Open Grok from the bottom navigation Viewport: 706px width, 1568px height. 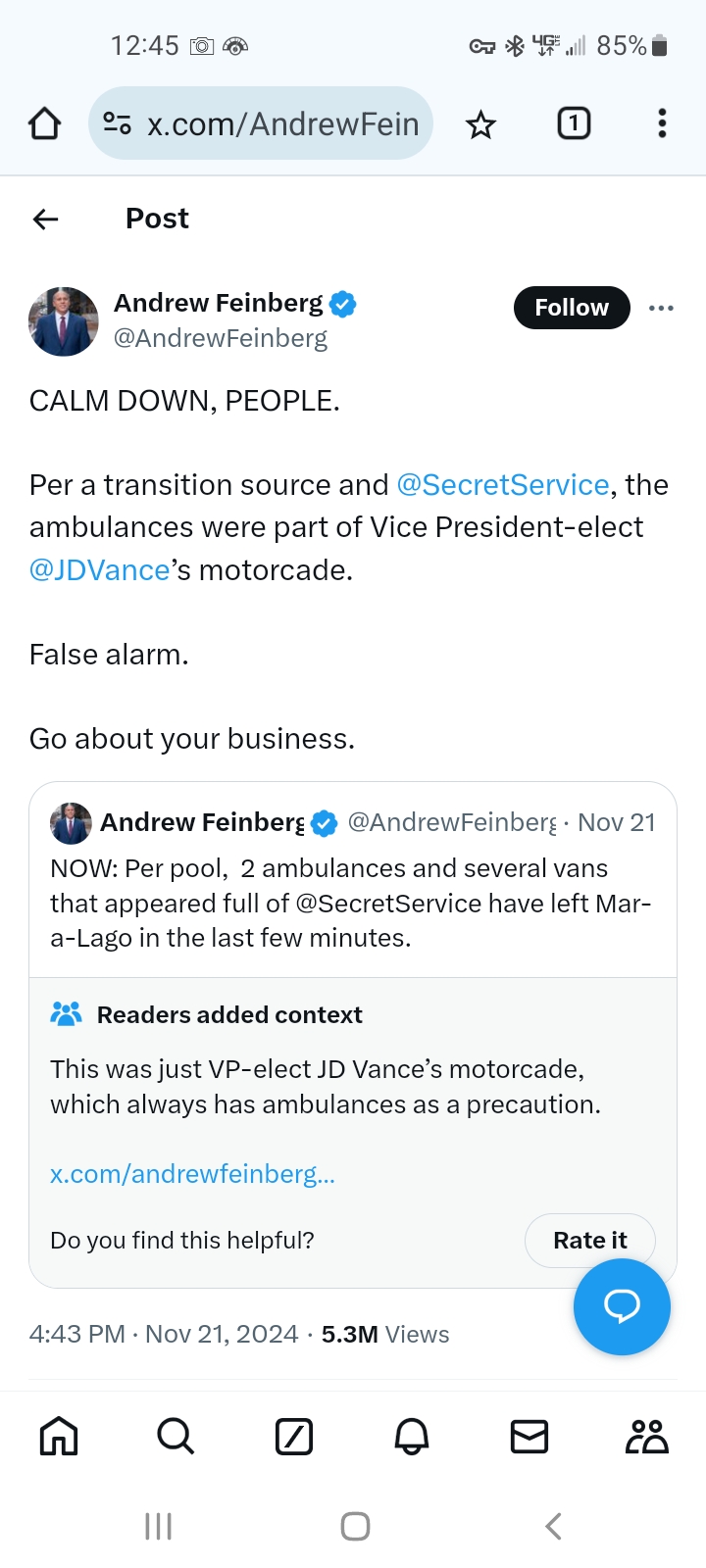pos(294,1437)
